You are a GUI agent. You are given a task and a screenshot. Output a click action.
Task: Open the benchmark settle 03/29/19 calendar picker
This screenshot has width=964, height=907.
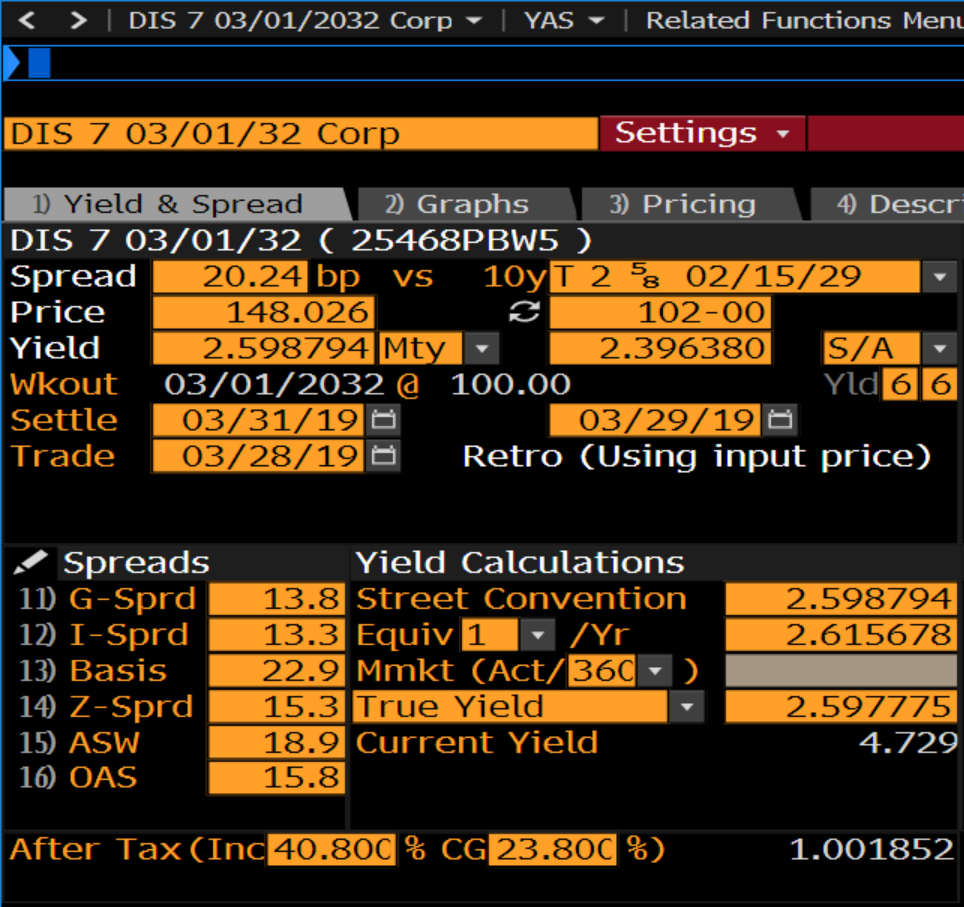[x=780, y=420]
